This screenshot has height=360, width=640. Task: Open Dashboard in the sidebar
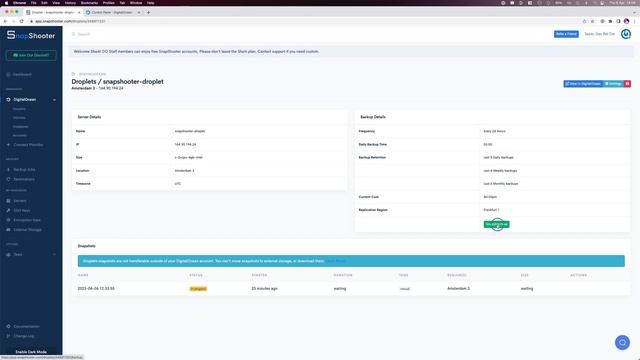coord(22,75)
